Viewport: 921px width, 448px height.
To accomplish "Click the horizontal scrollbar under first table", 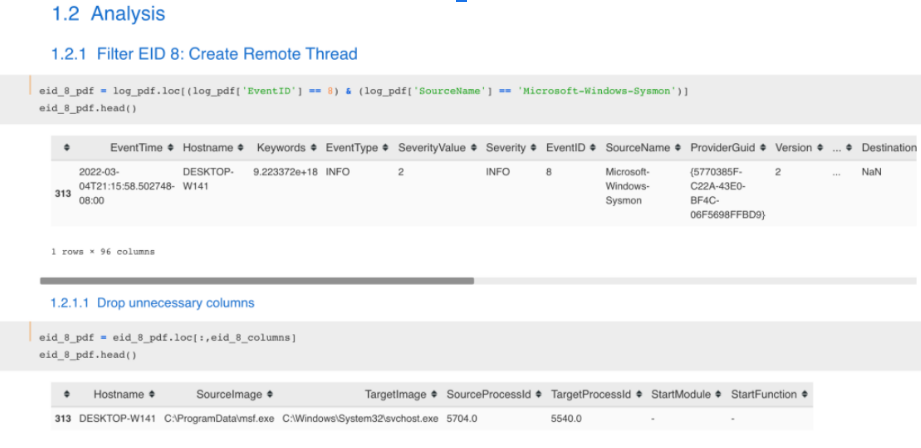I will coord(256,281).
